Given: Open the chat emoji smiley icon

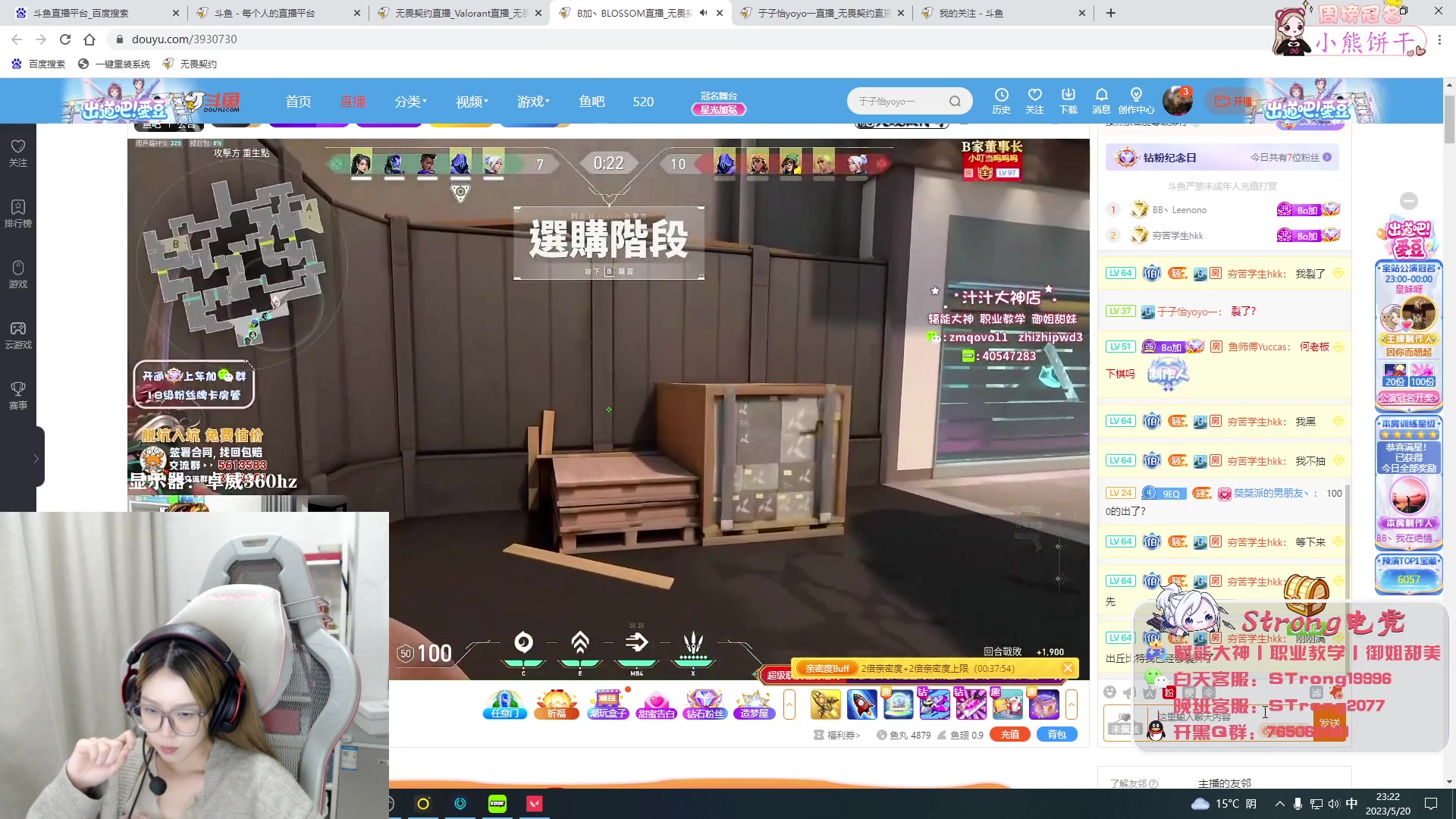Looking at the screenshot, I should coord(1110,692).
